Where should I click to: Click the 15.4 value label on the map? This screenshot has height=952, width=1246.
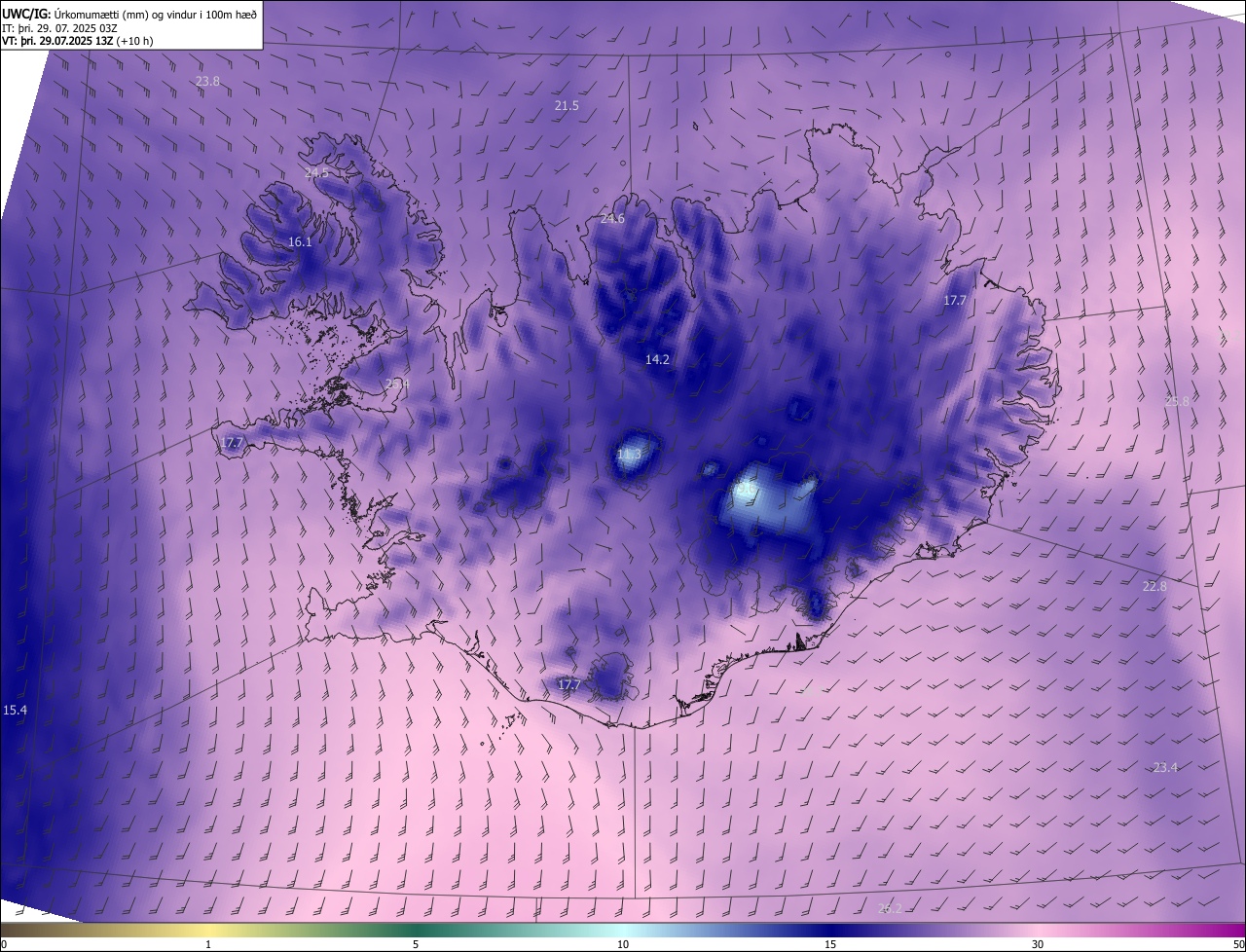[x=15, y=710]
